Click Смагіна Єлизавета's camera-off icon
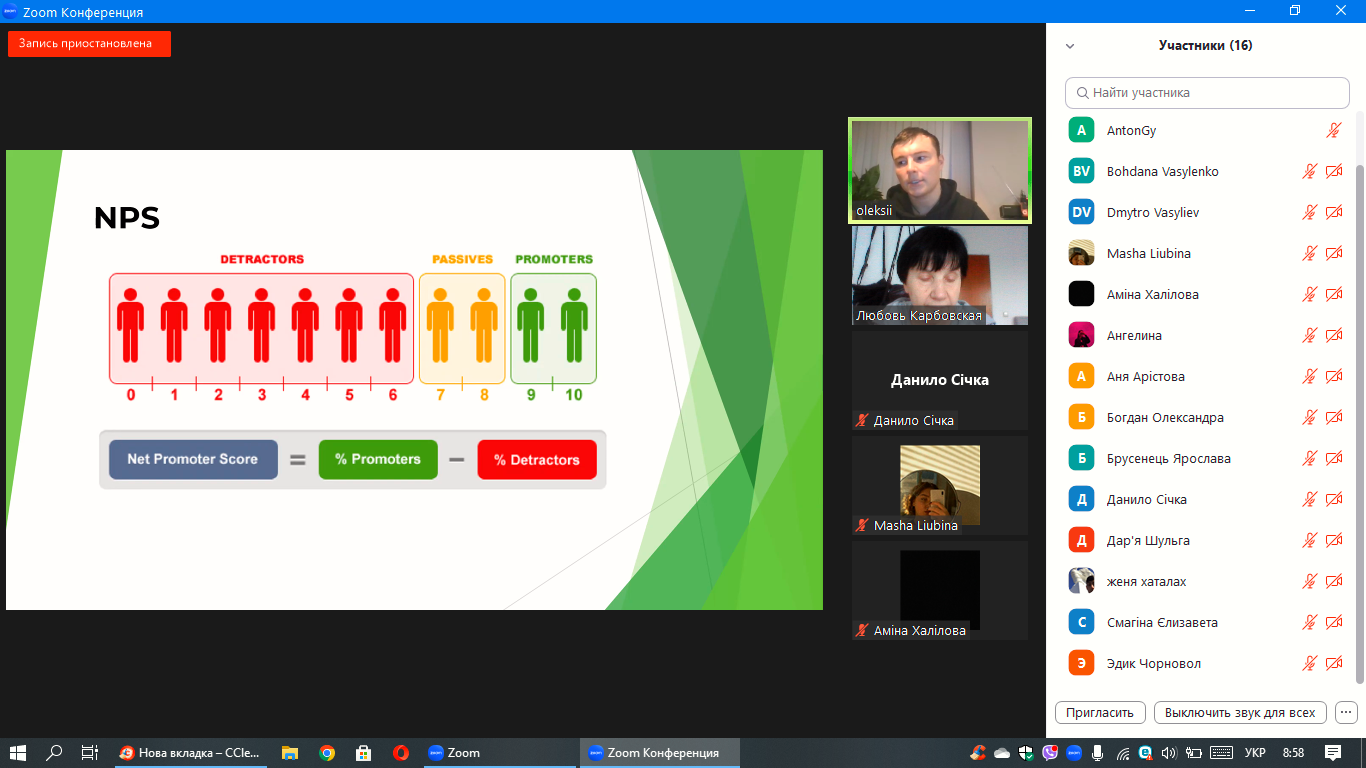This screenshot has height=768, width=1366. [1333, 622]
